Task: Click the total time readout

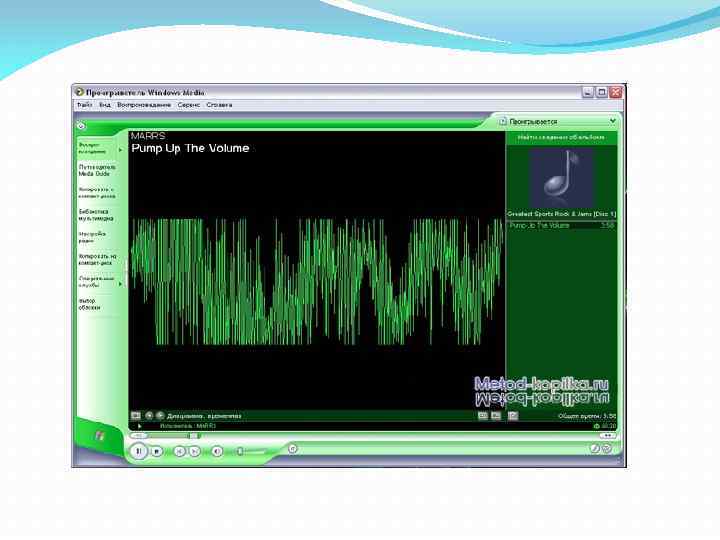Action: tap(587, 416)
